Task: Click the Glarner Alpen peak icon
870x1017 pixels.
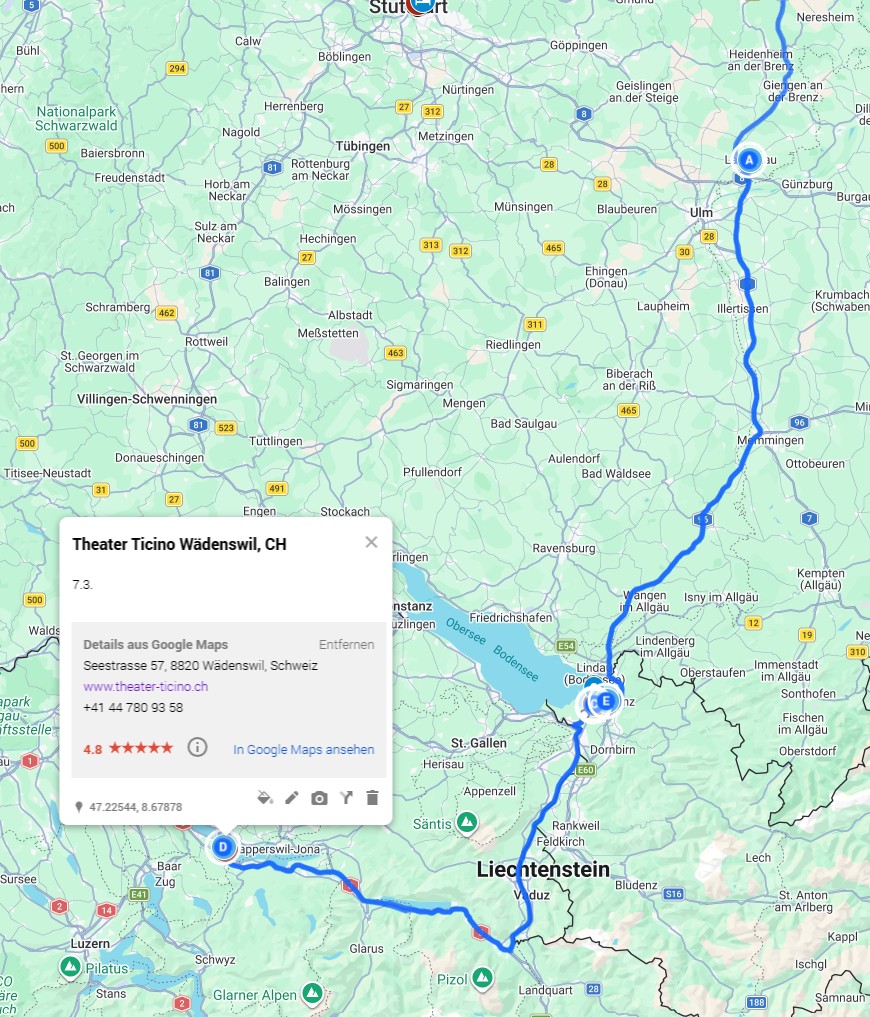Action: pos(312,992)
